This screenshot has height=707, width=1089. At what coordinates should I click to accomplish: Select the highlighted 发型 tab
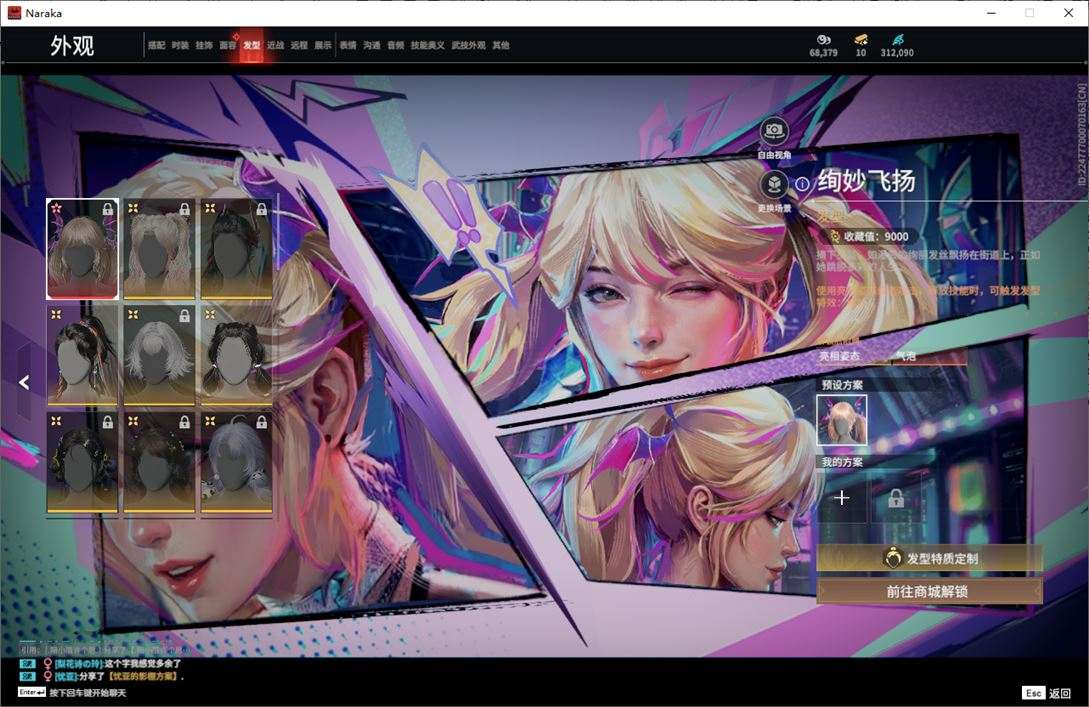251,45
